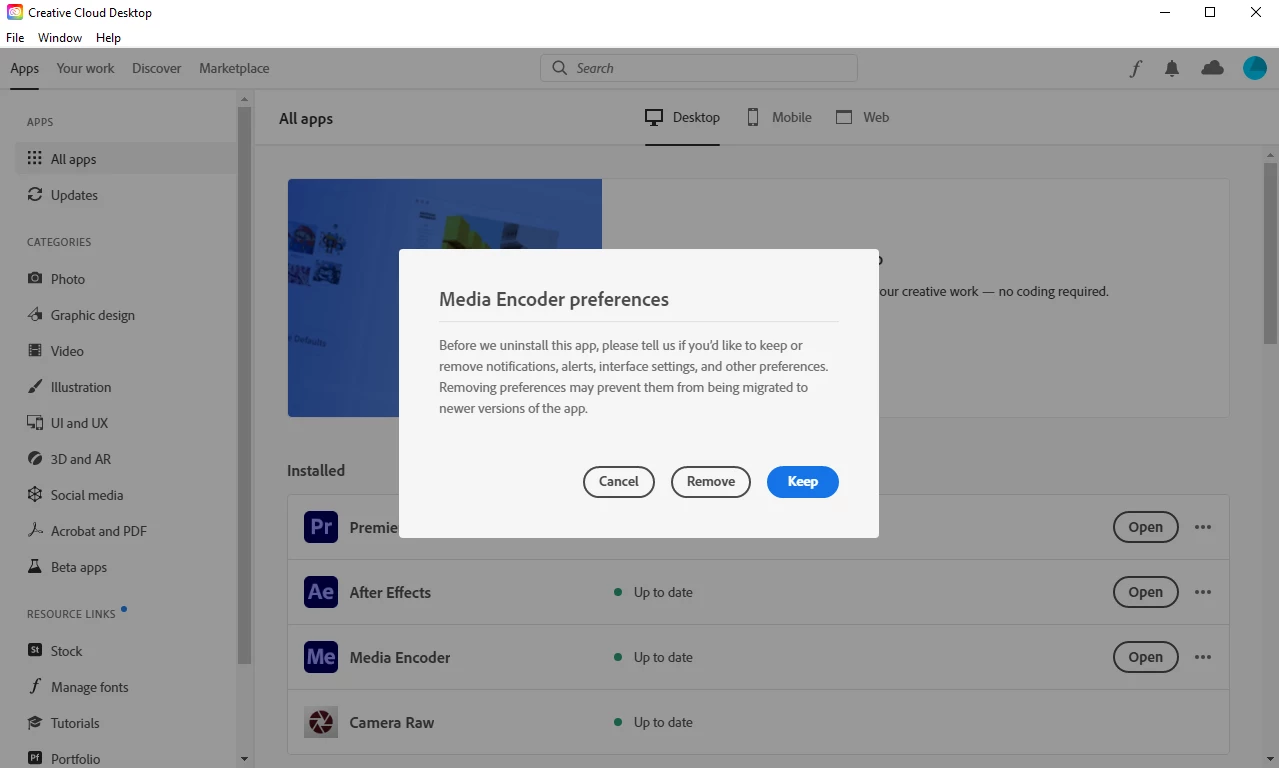This screenshot has height=768, width=1279.
Task: Cancel the Media Encoder uninstall dialog
Action: [618, 481]
